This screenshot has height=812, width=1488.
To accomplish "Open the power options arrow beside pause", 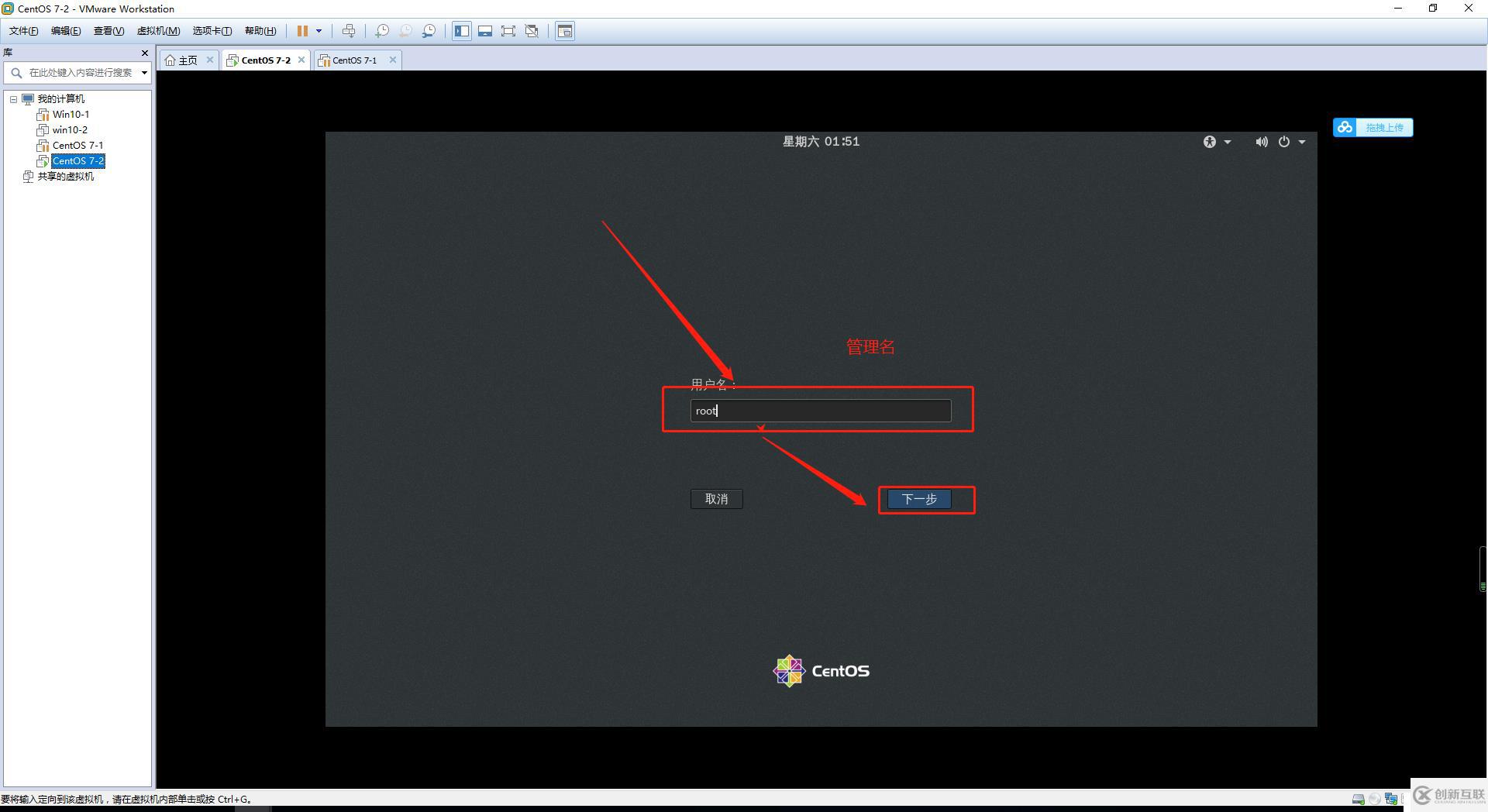I will pos(319,31).
